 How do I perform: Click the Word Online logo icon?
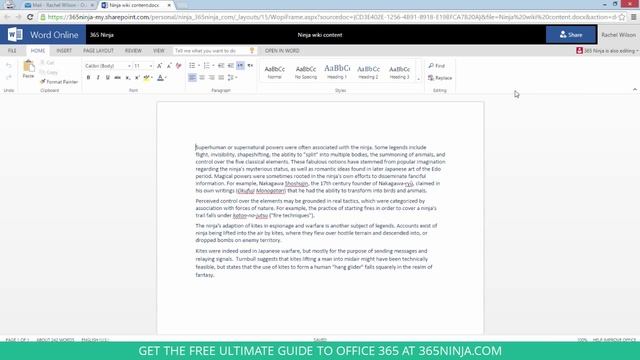click(15, 35)
